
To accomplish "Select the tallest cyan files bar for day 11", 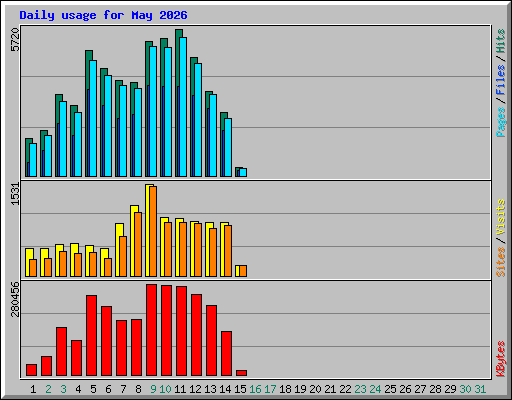I will [x=183, y=107].
